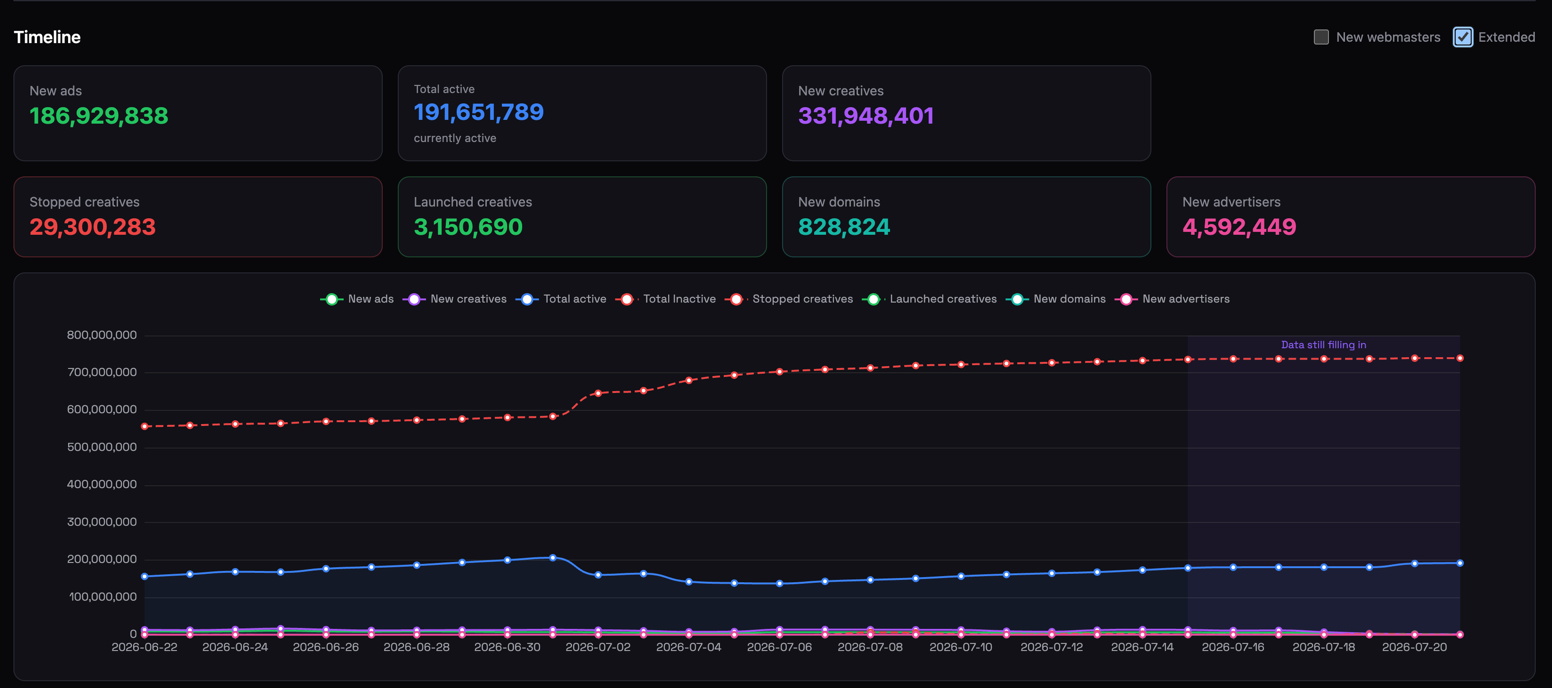Enable the New webmasters checkbox
The height and width of the screenshot is (688, 1552).
[x=1321, y=37]
